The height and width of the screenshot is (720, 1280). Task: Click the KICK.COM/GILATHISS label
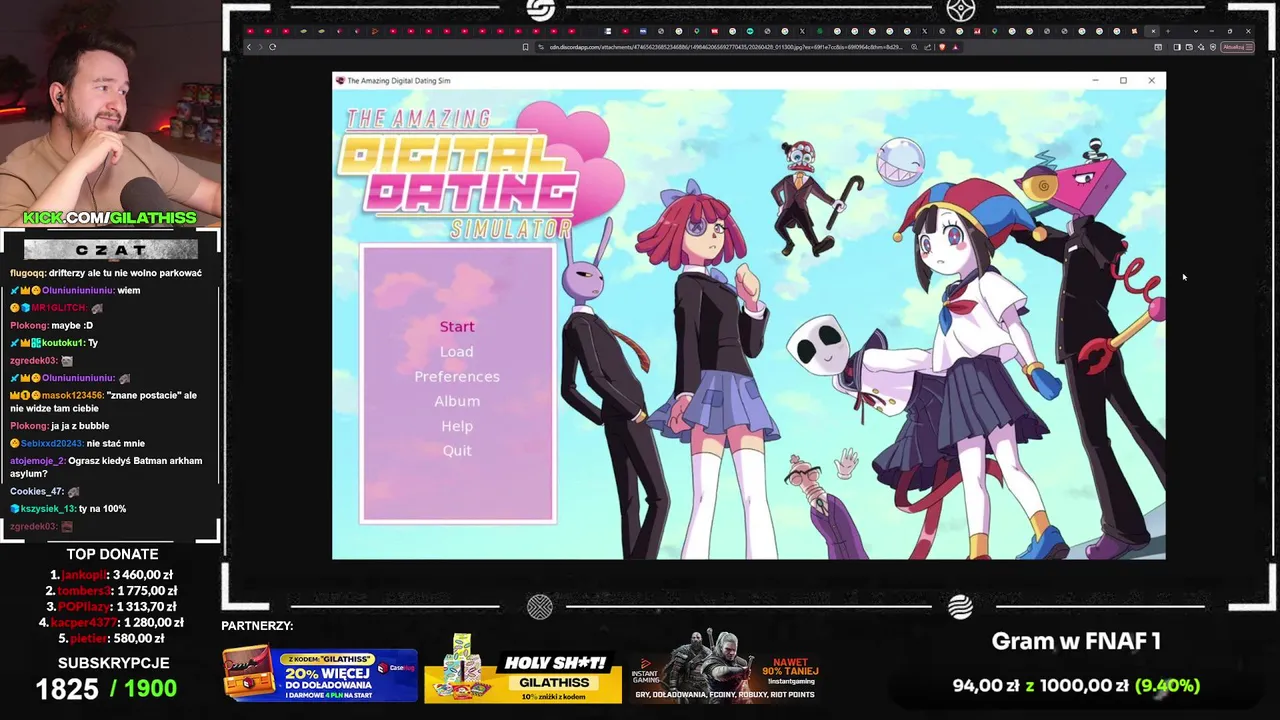click(110, 218)
